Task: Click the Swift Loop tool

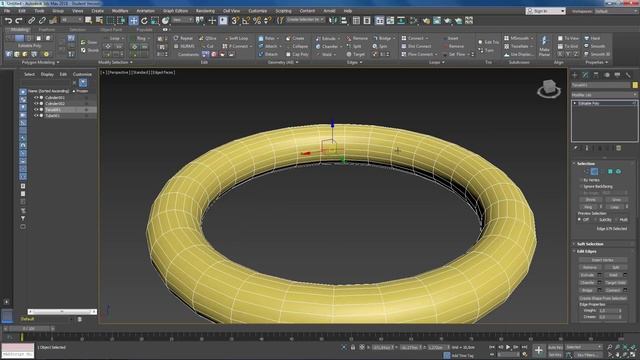Action: (236, 38)
